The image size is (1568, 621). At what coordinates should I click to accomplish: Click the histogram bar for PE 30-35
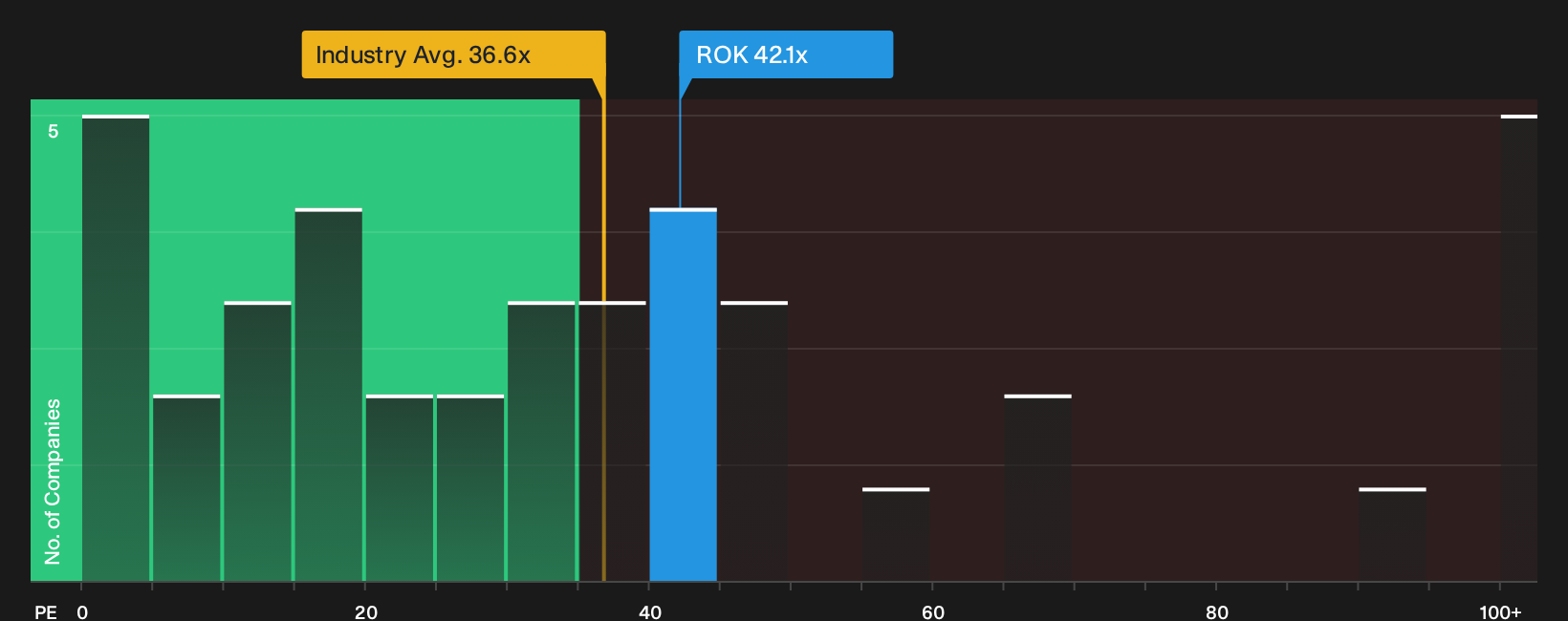541,441
